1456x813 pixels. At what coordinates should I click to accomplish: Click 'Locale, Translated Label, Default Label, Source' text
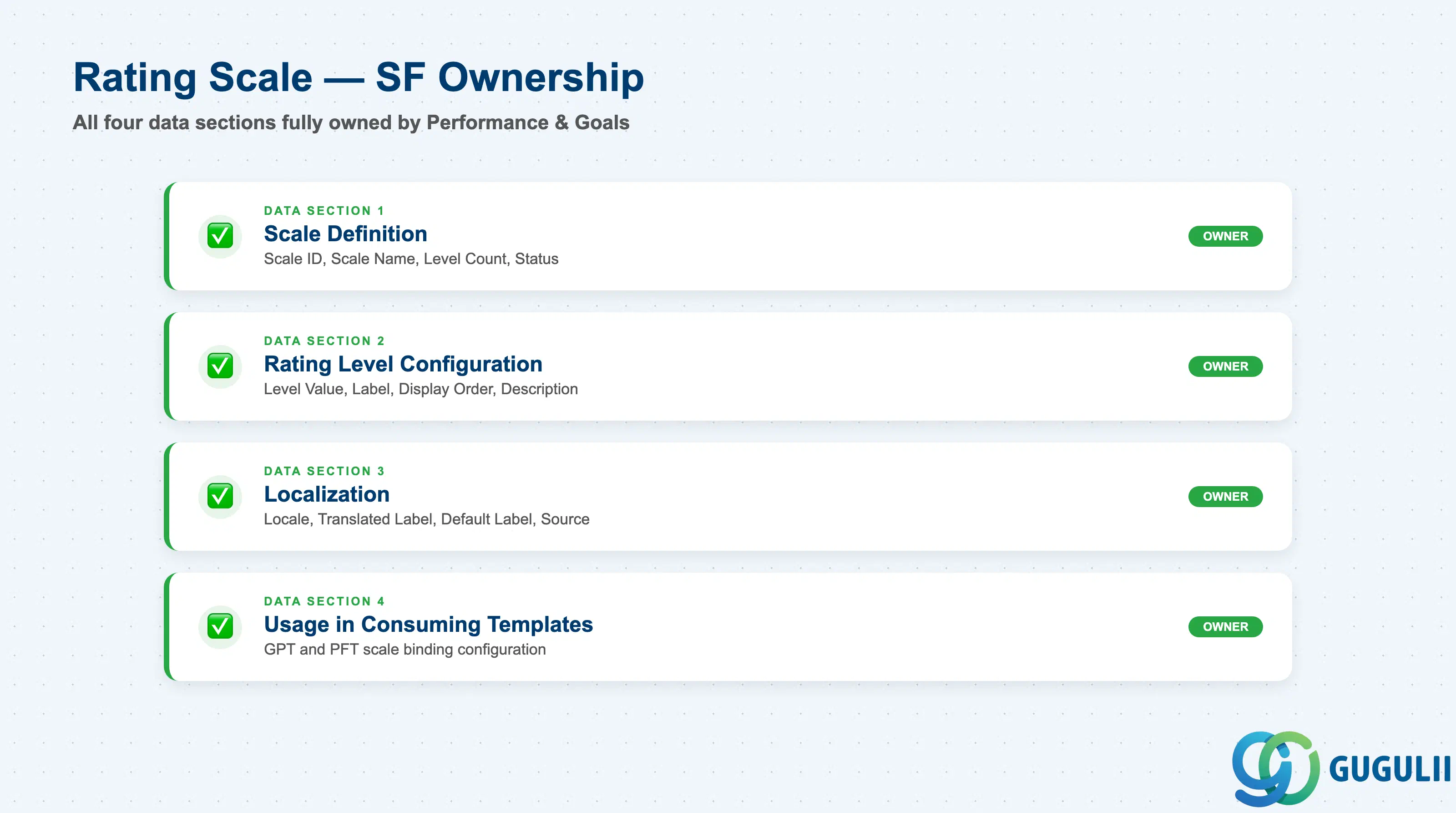[426, 519]
